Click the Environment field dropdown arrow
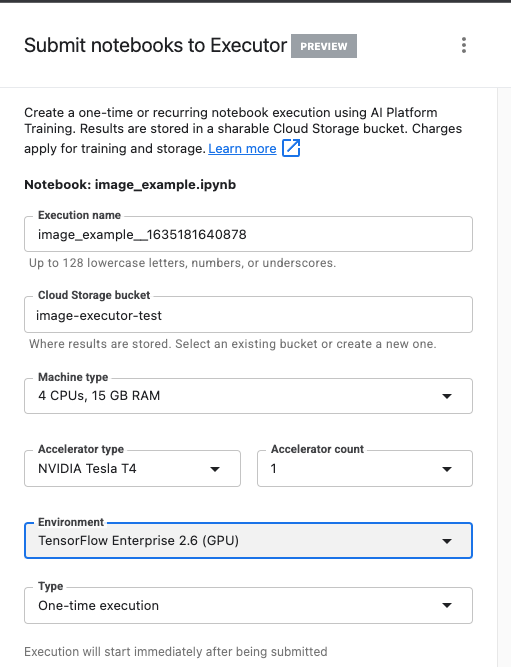Viewport: 511px width, 667px height. pos(446,541)
